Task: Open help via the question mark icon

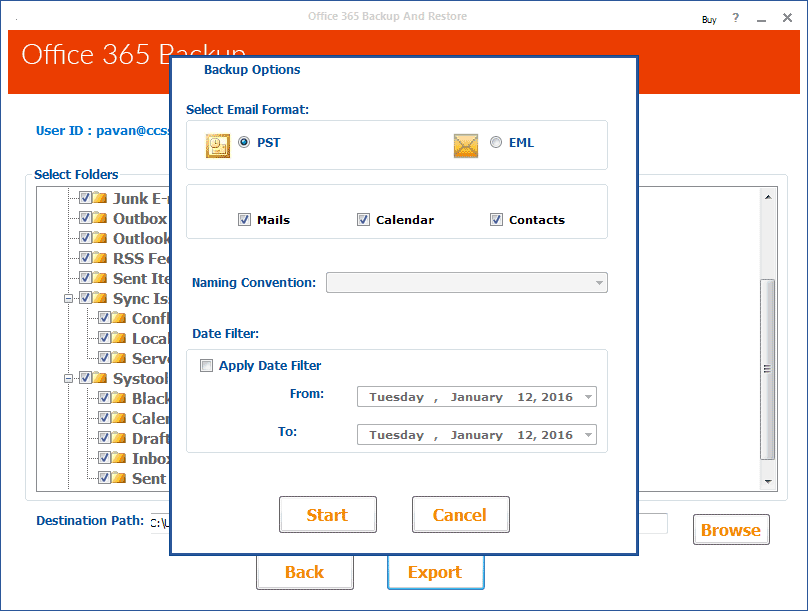Action: tap(738, 19)
